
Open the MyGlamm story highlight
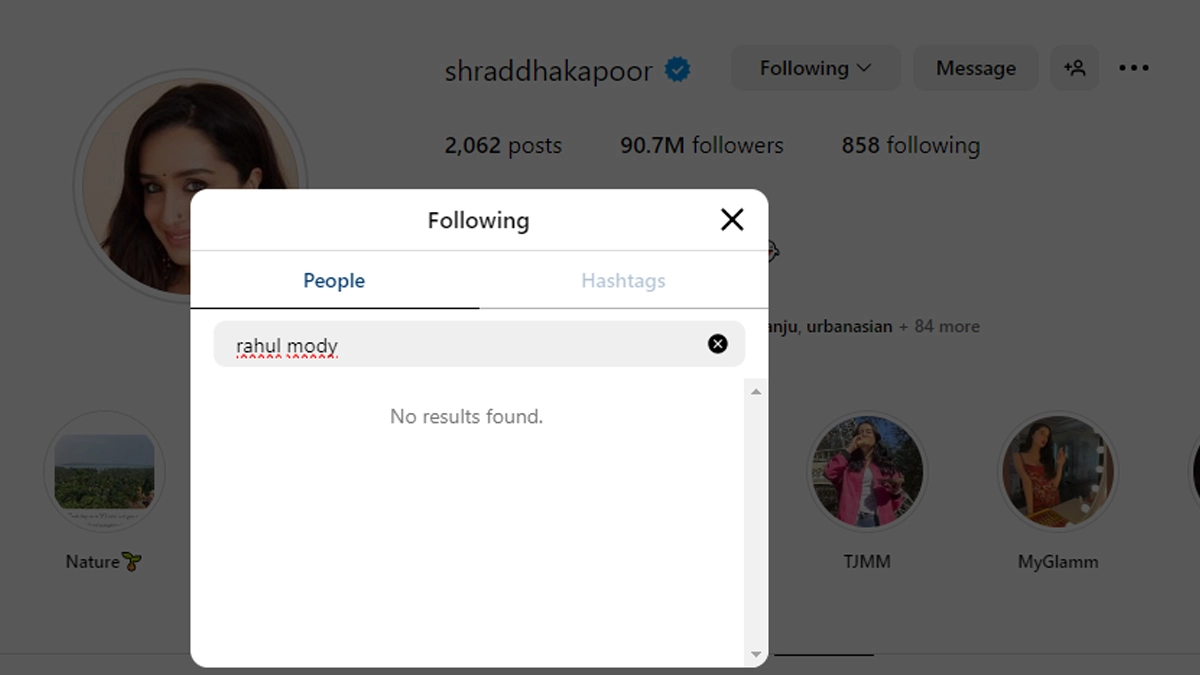[x=1057, y=471]
